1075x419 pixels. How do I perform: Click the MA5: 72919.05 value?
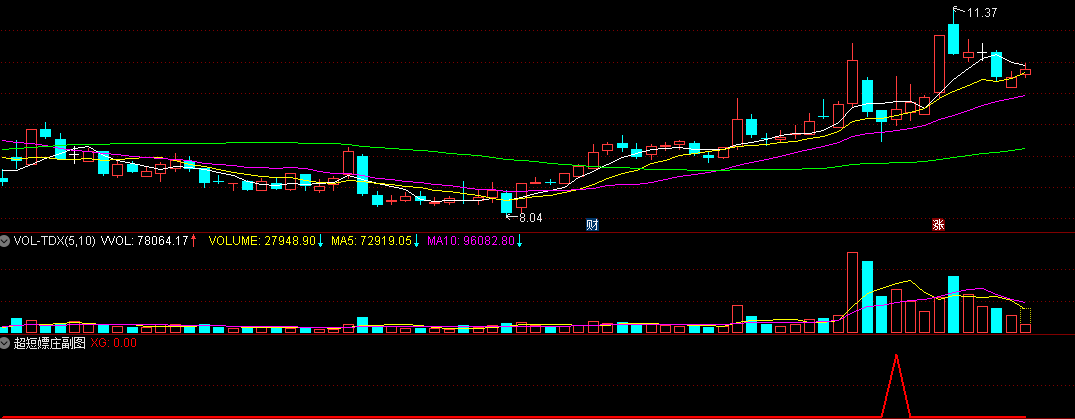pyautogui.click(x=371, y=241)
